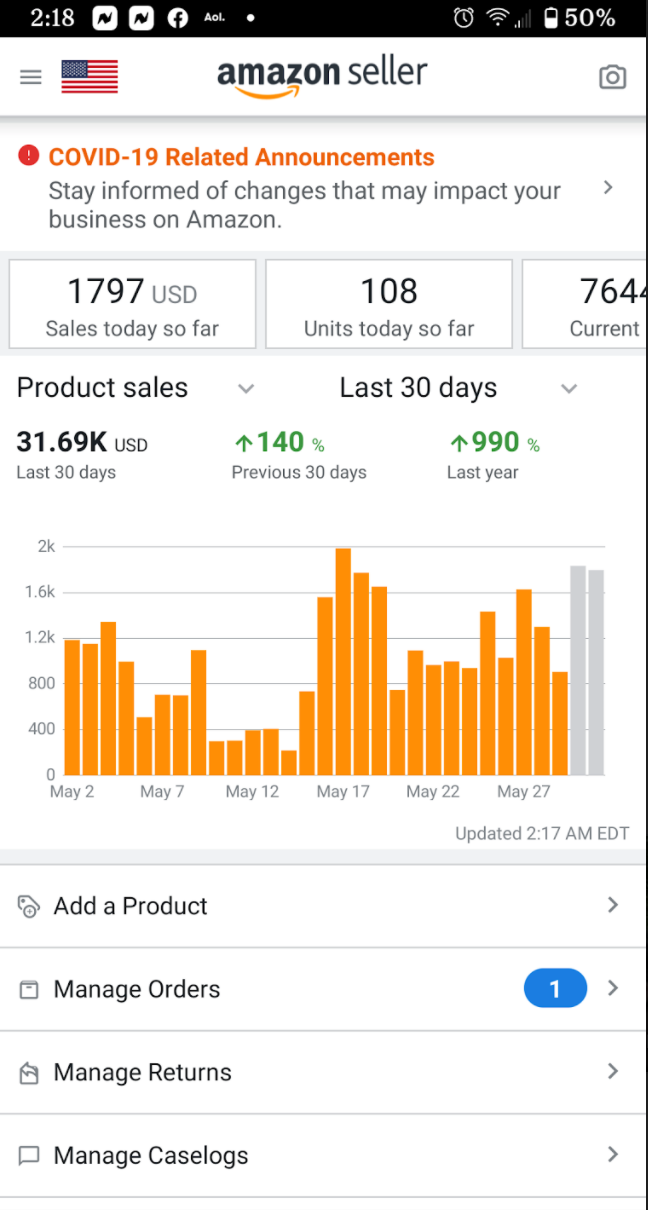Viewport: 648px width, 1210px height.
Task: Tap the Aol. notification icon
Action: point(213,18)
